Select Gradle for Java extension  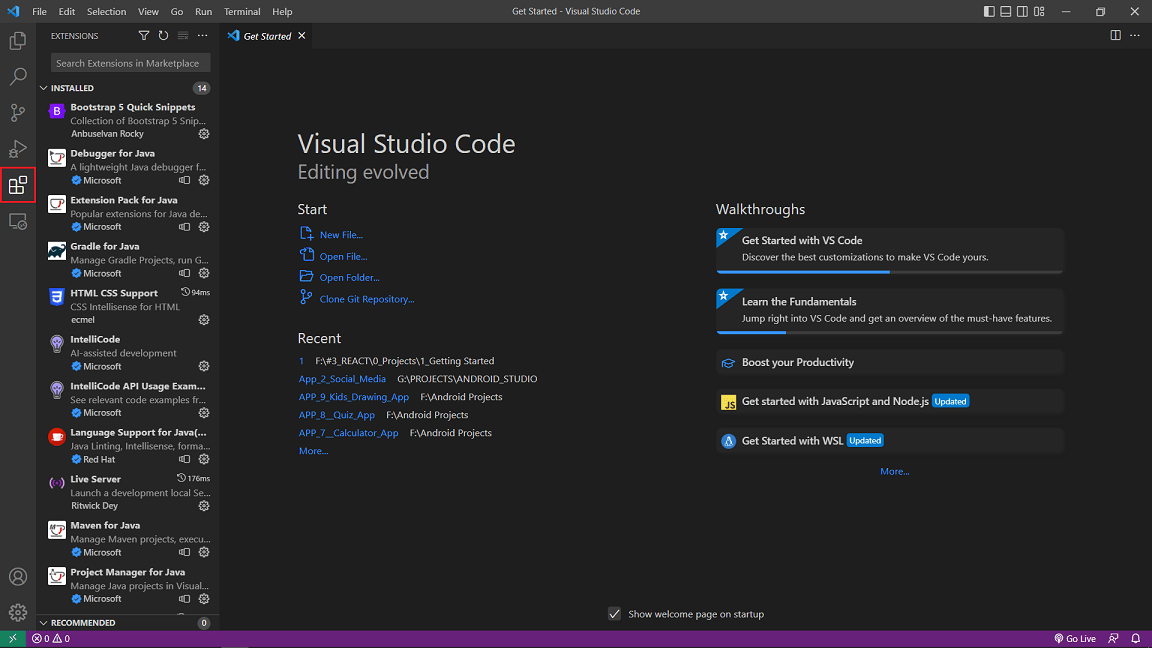pos(128,260)
